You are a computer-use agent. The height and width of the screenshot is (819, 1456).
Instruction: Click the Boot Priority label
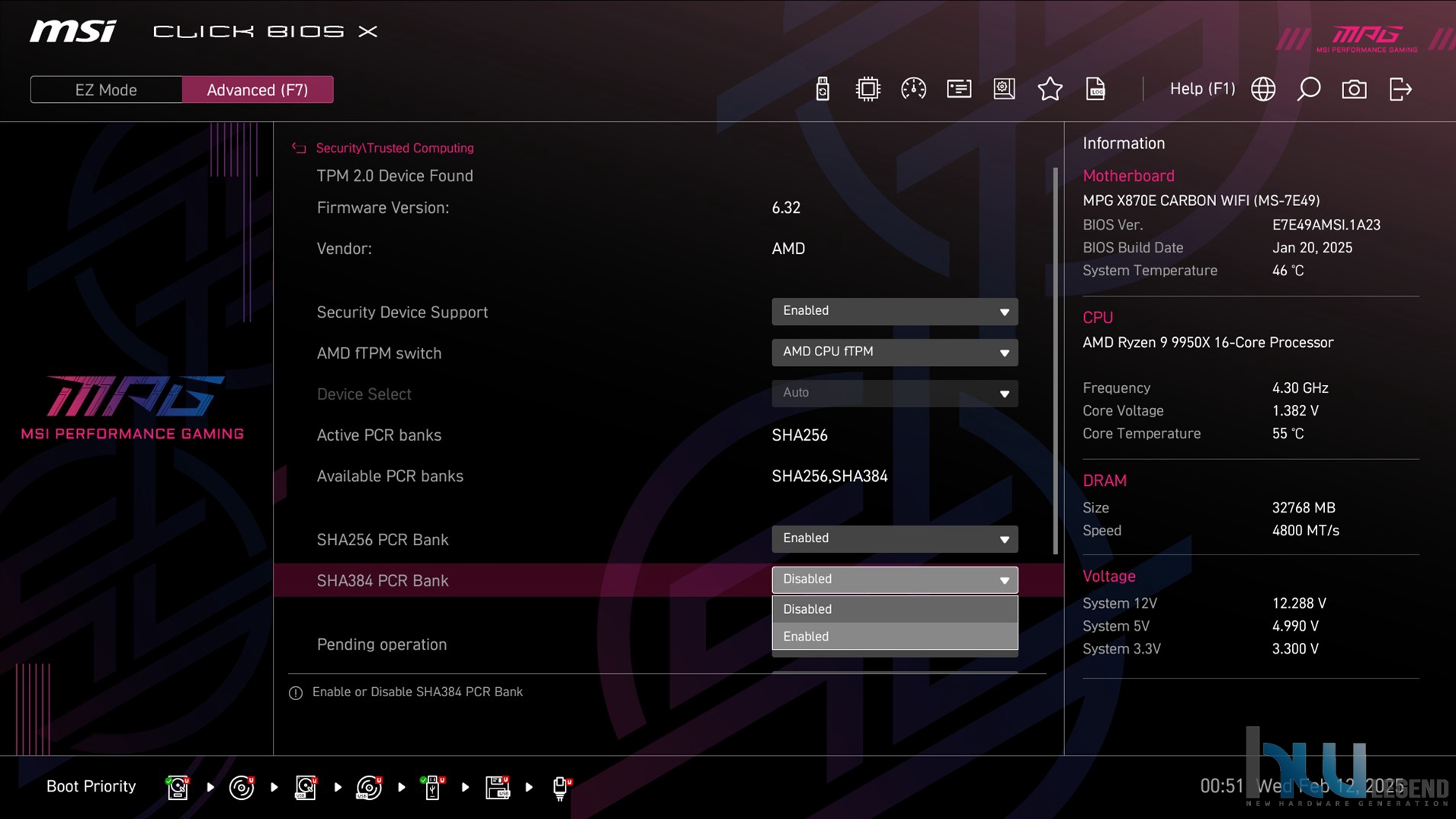[91, 786]
